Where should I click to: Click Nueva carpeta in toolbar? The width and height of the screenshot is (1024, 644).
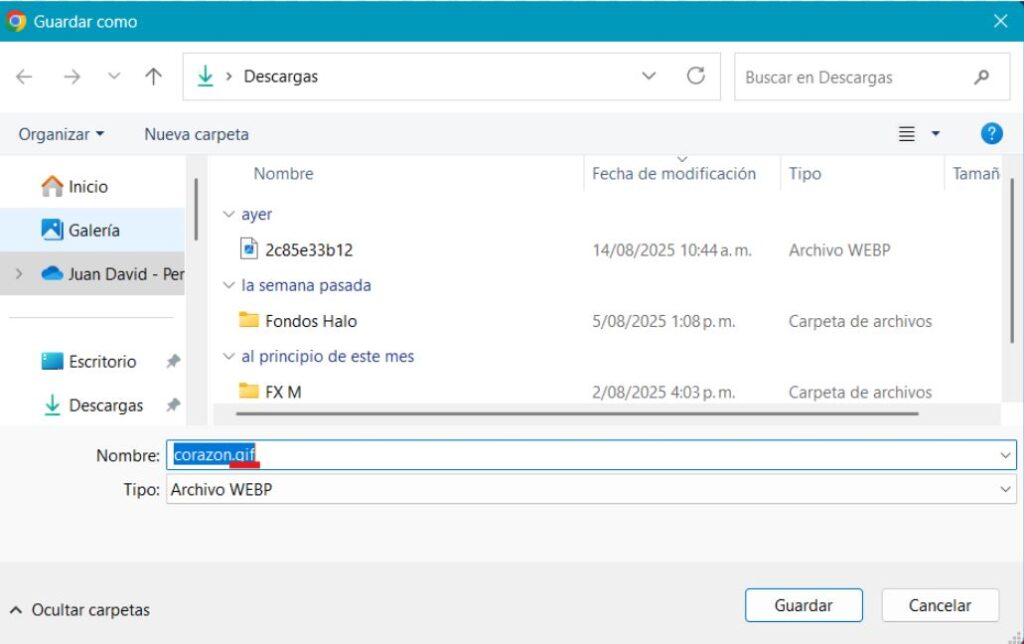pos(196,134)
